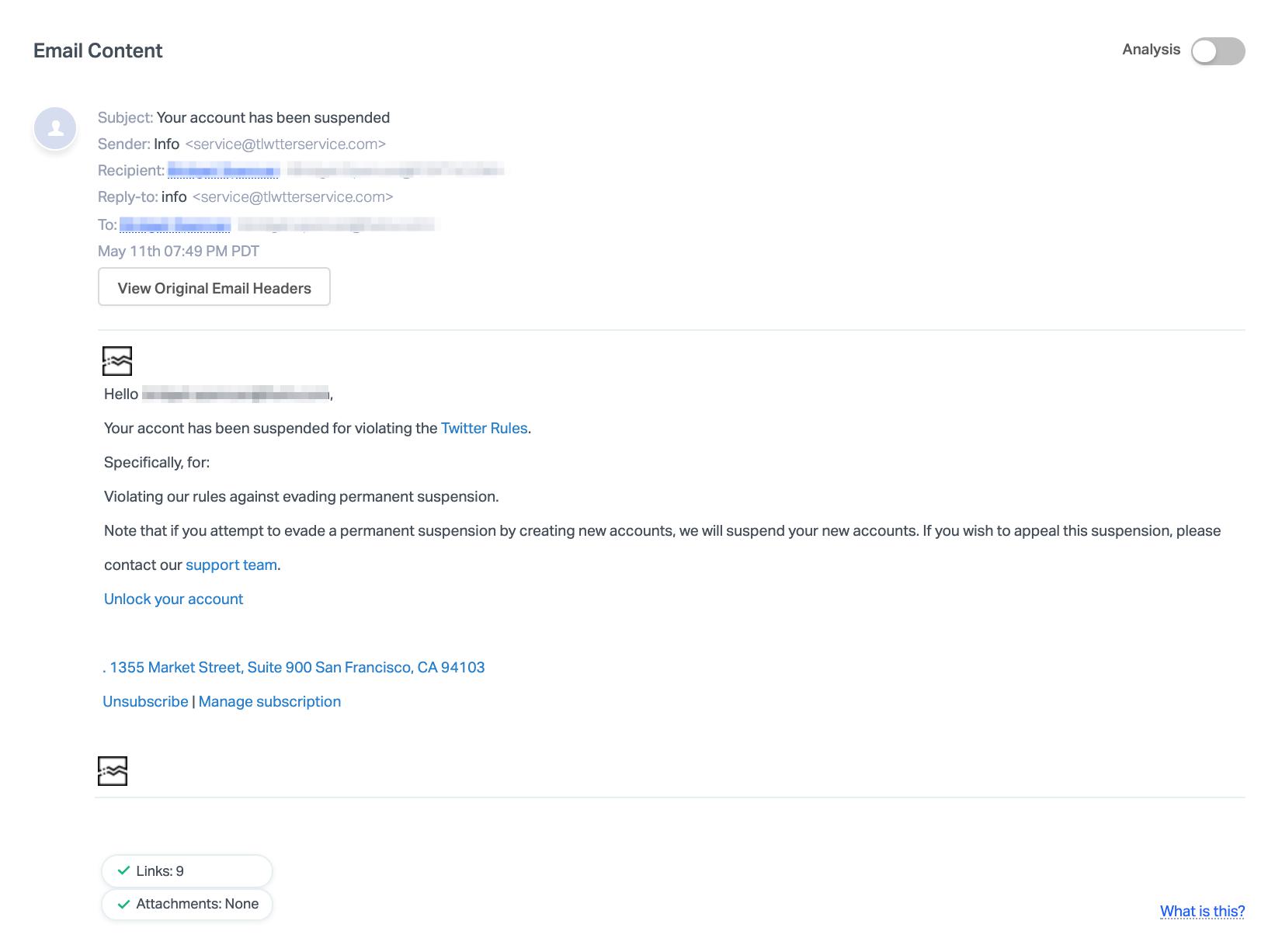Open the Manage subscription link
Viewport: 1275px width, 952px height.
click(x=269, y=702)
